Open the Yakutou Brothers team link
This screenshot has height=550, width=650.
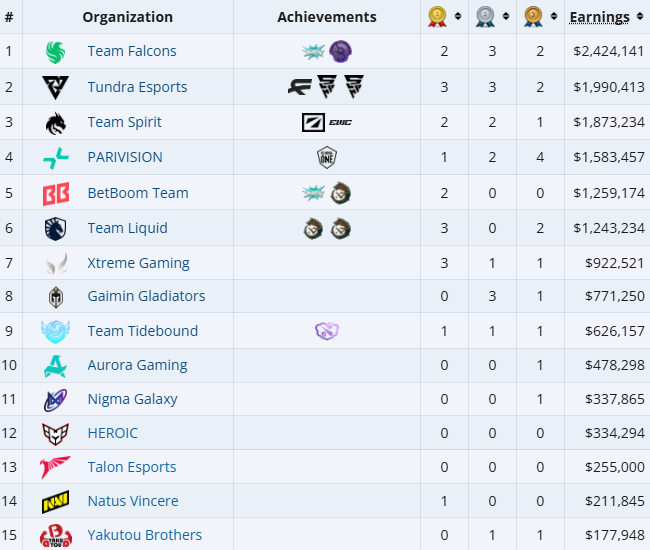click(x=144, y=535)
